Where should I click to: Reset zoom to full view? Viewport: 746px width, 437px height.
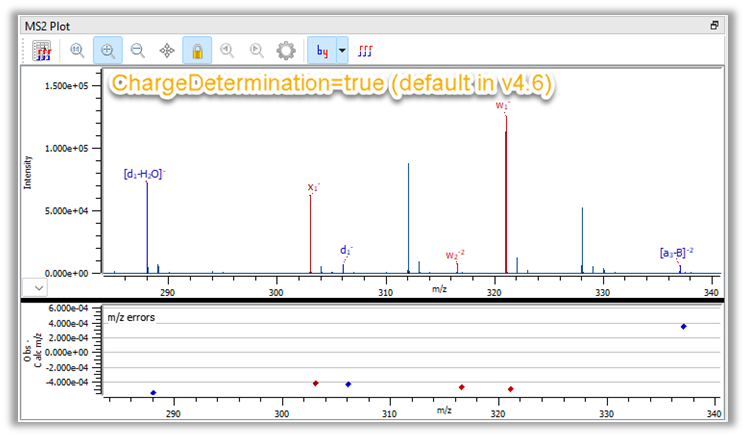point(77,50)
